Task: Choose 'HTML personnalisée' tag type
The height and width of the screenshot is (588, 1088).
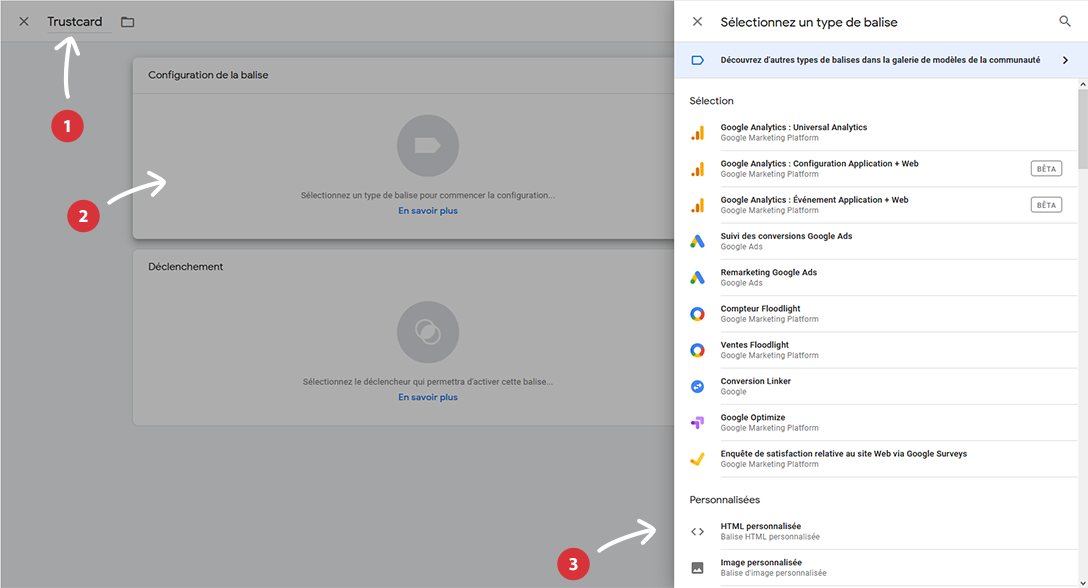Action: point(876,532)
